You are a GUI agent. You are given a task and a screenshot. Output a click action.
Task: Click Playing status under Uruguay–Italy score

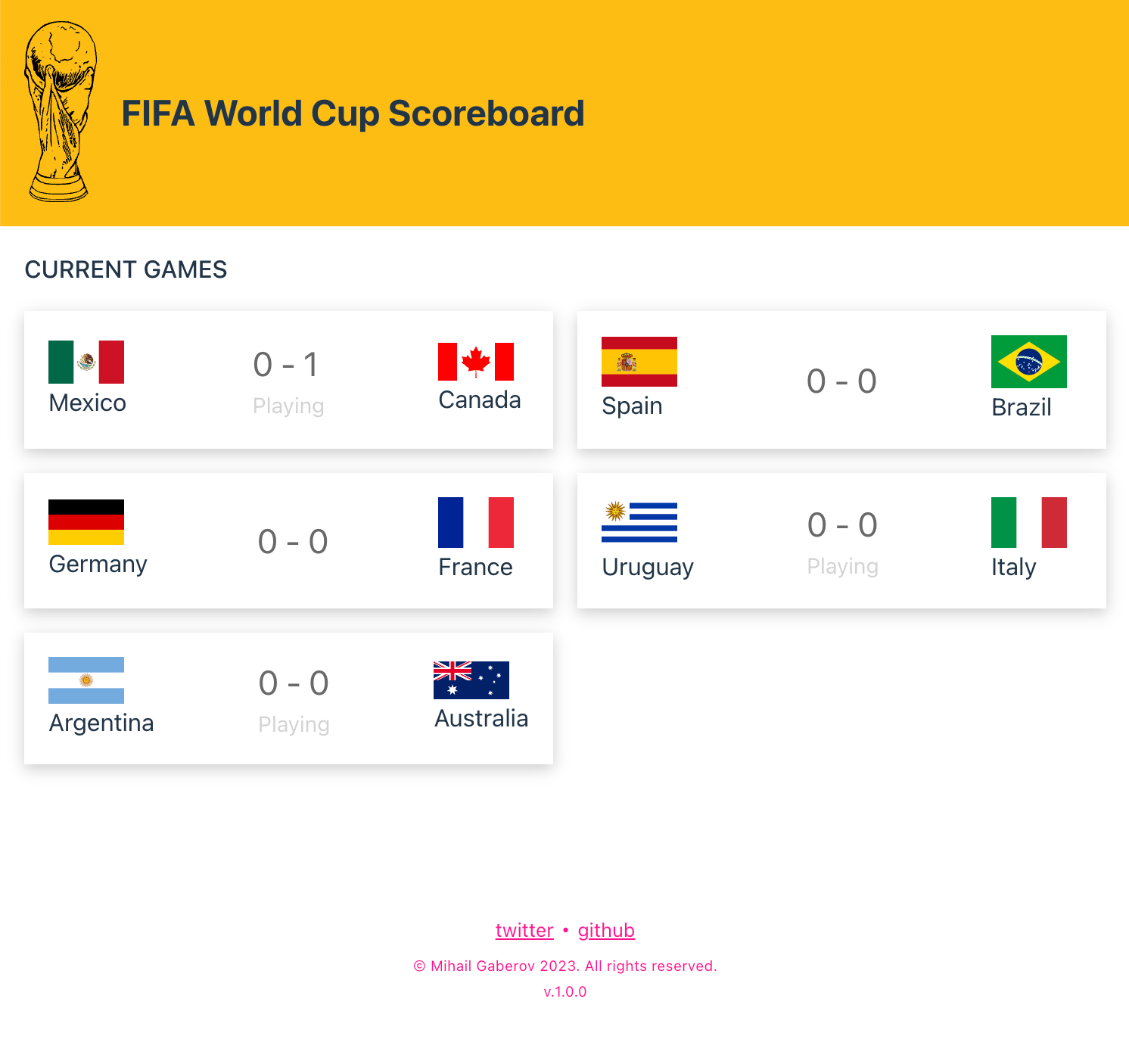(842, 566)
